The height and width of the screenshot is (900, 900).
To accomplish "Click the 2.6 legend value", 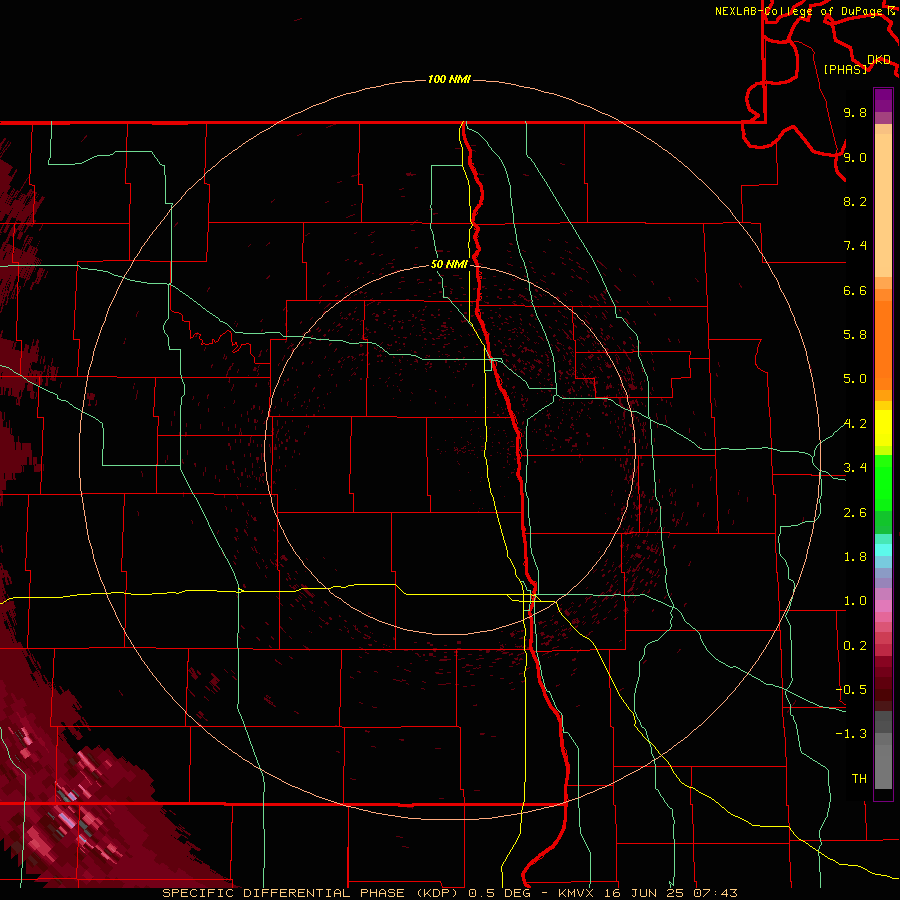I will tap(855, 513).
